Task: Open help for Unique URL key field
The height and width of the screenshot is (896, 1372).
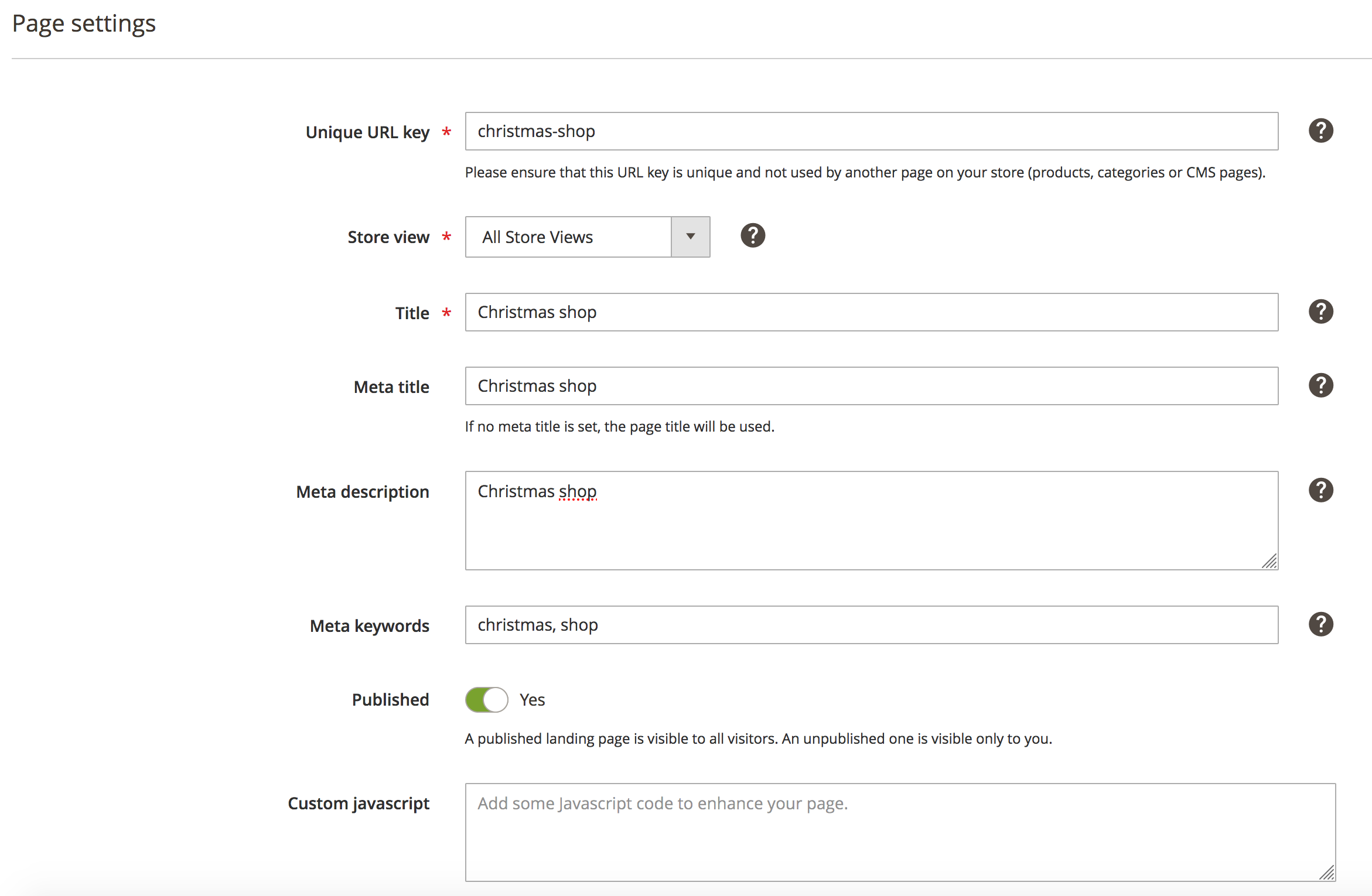Action: point(1320,130)
